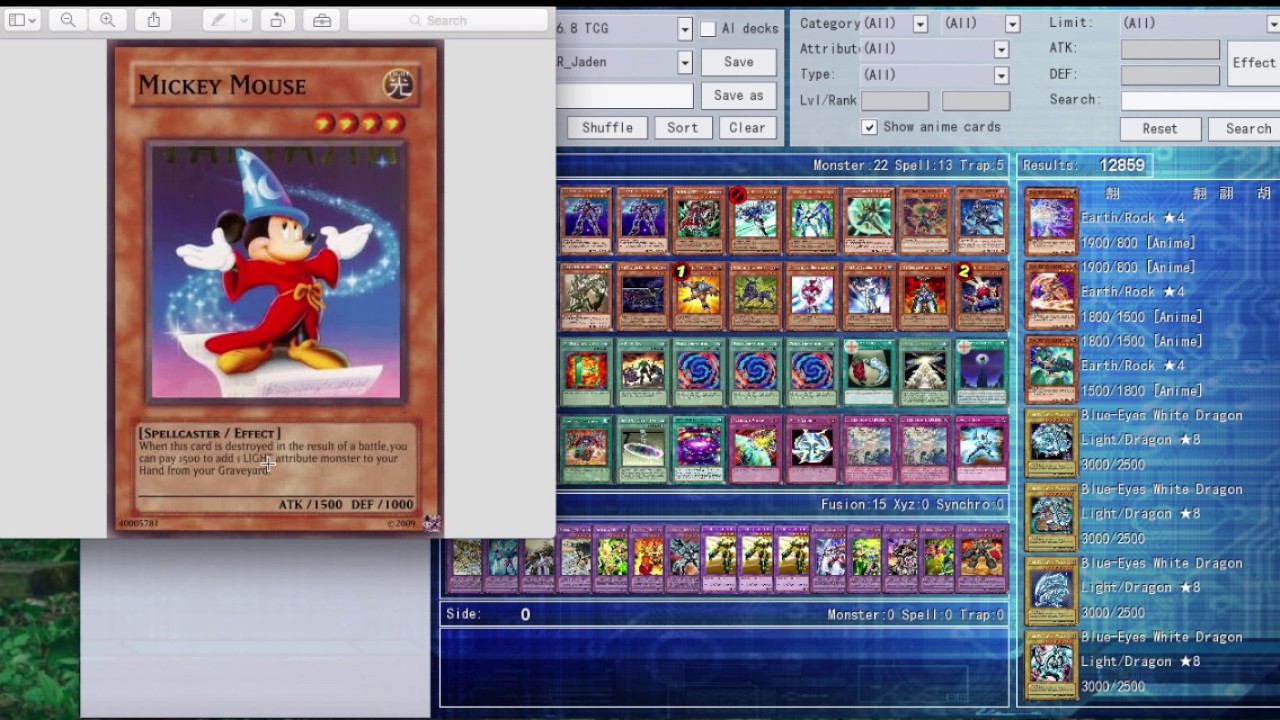This screenshot has width=1280, height=720.
Task: Click the Save as button
Action: click(738, 95)
